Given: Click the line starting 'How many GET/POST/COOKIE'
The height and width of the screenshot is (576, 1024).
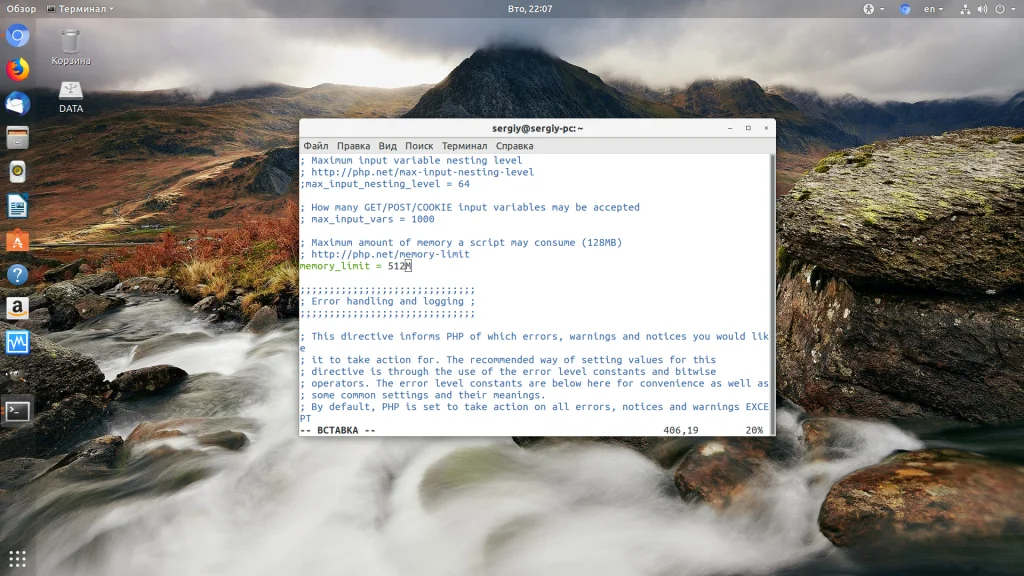Looking at the screenshot, I should click(470, 207).
